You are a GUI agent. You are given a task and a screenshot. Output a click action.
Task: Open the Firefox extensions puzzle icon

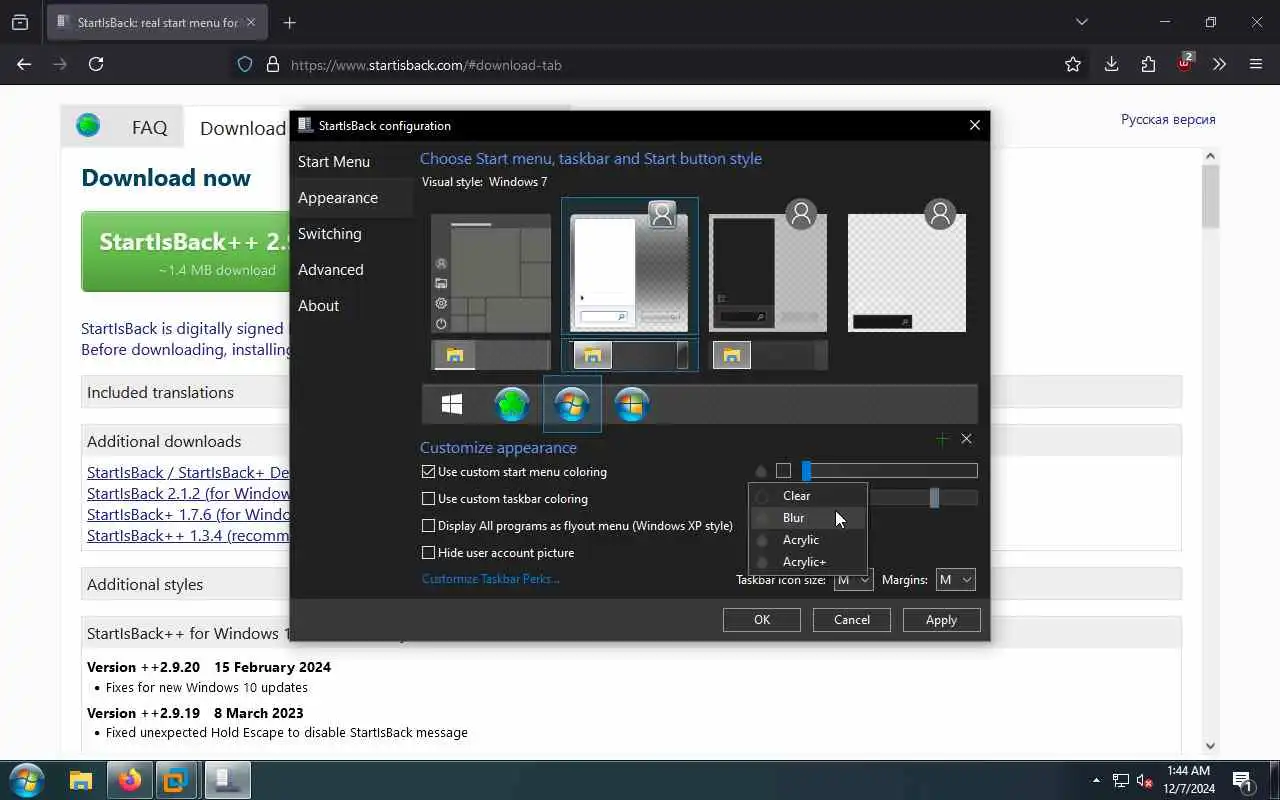pos(1148,64)
